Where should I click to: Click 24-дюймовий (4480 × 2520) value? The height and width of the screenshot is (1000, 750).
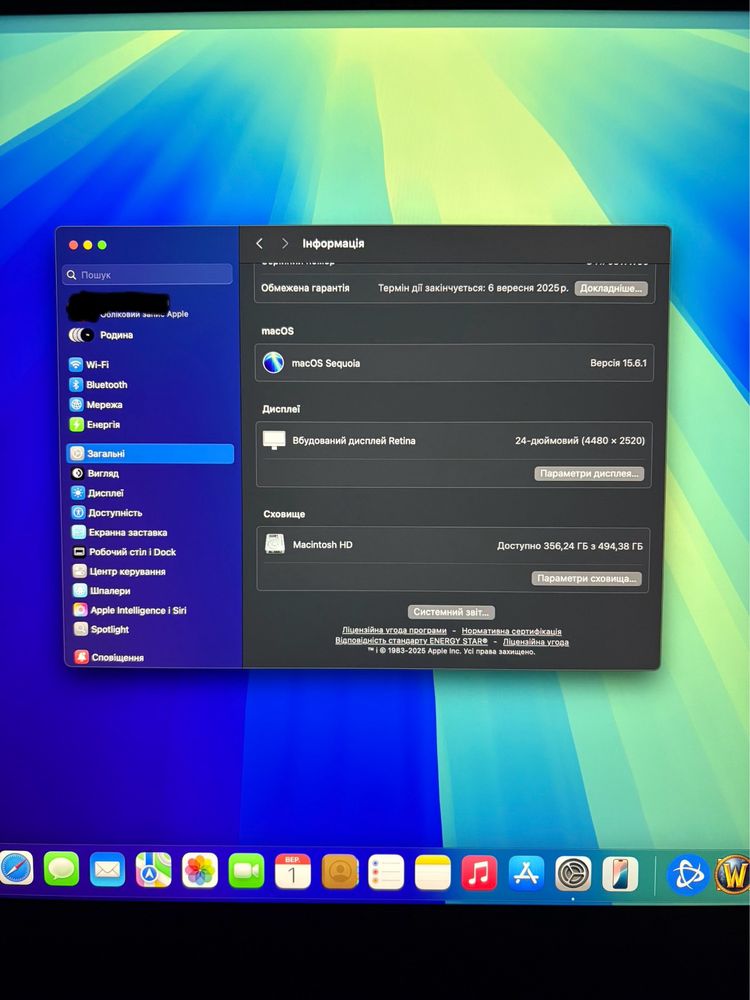(580, 441)
